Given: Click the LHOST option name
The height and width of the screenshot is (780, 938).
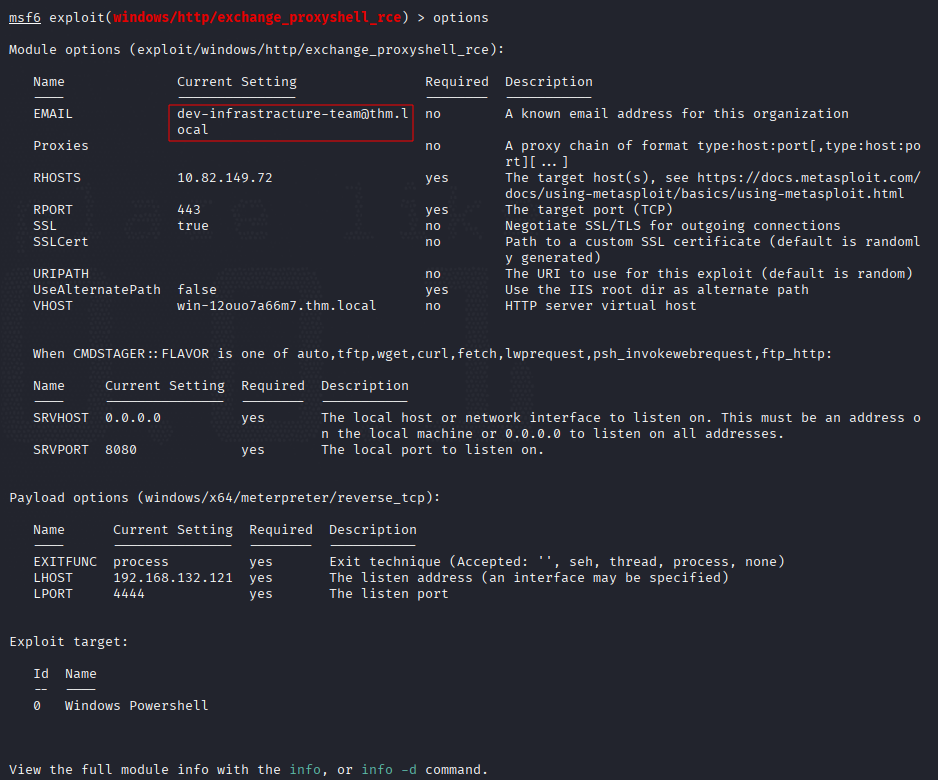Looking at the screenshot, I should 53,578.
